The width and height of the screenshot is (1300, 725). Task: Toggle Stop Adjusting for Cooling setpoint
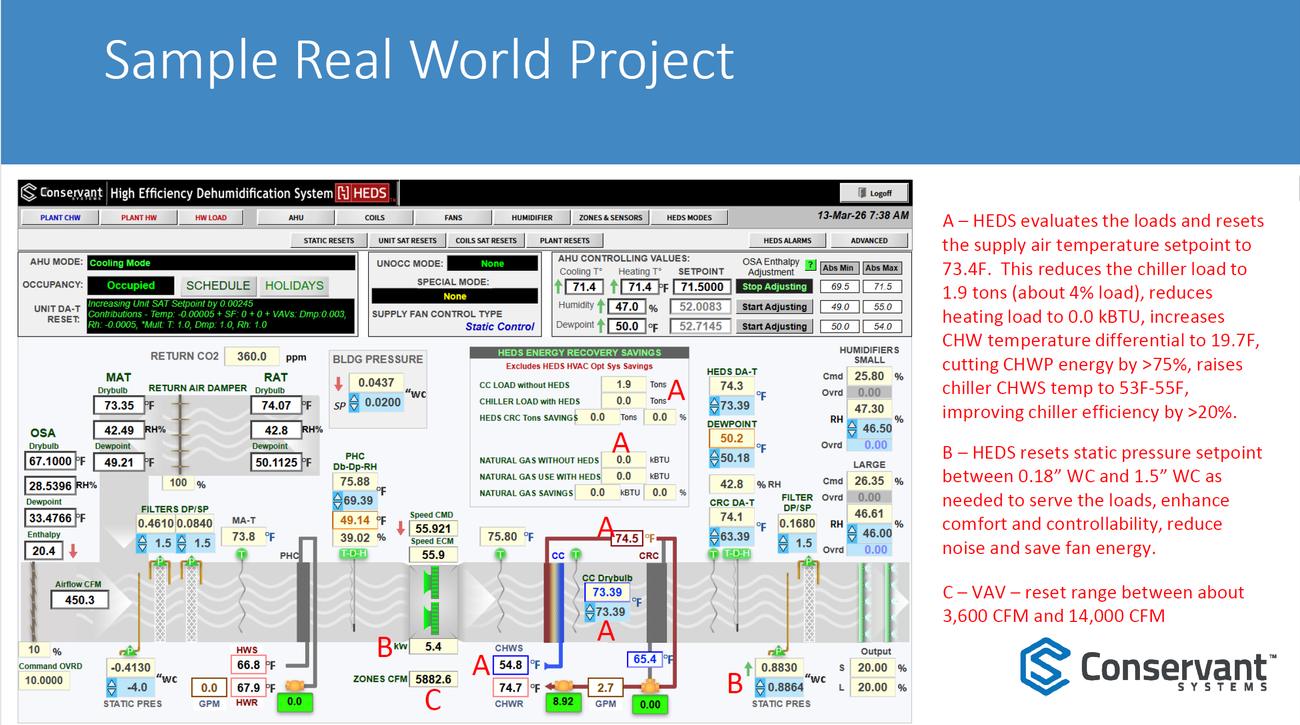point(772,287)
